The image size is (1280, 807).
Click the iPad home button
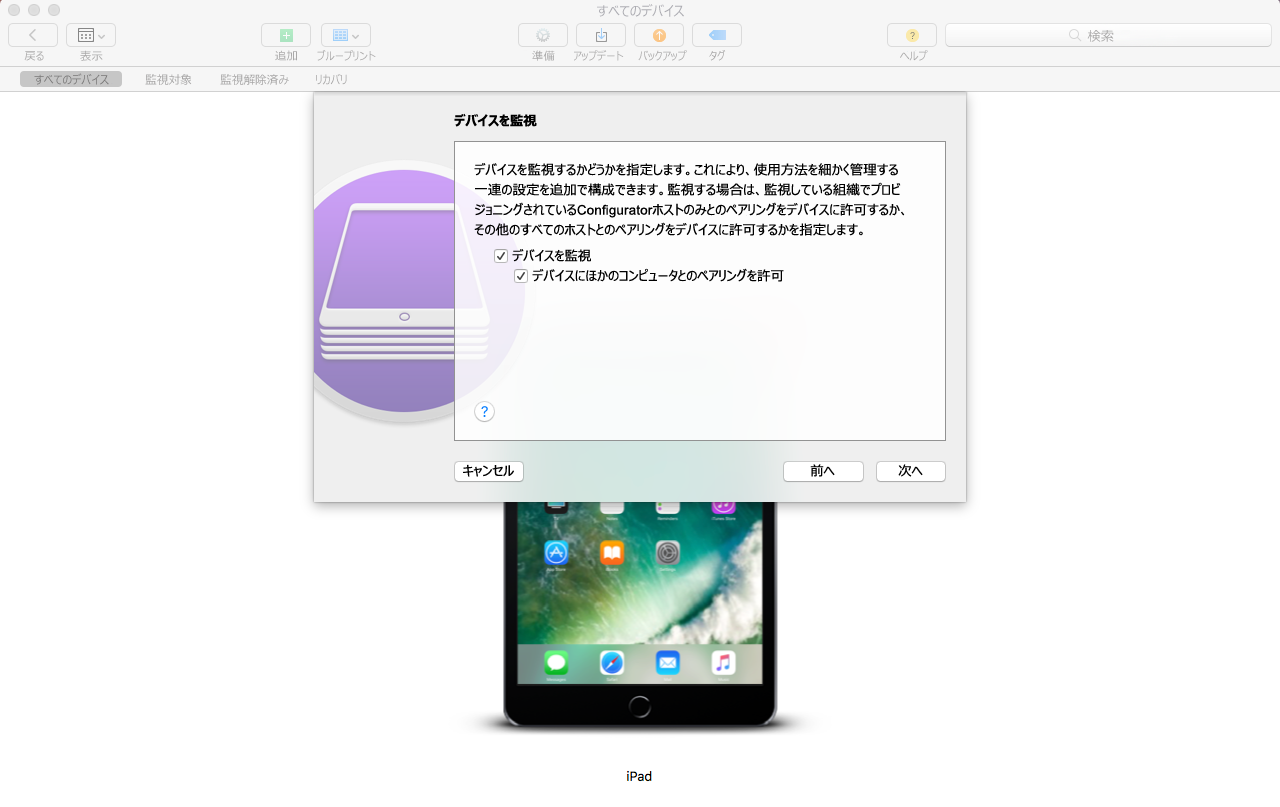tap(640, 705)
